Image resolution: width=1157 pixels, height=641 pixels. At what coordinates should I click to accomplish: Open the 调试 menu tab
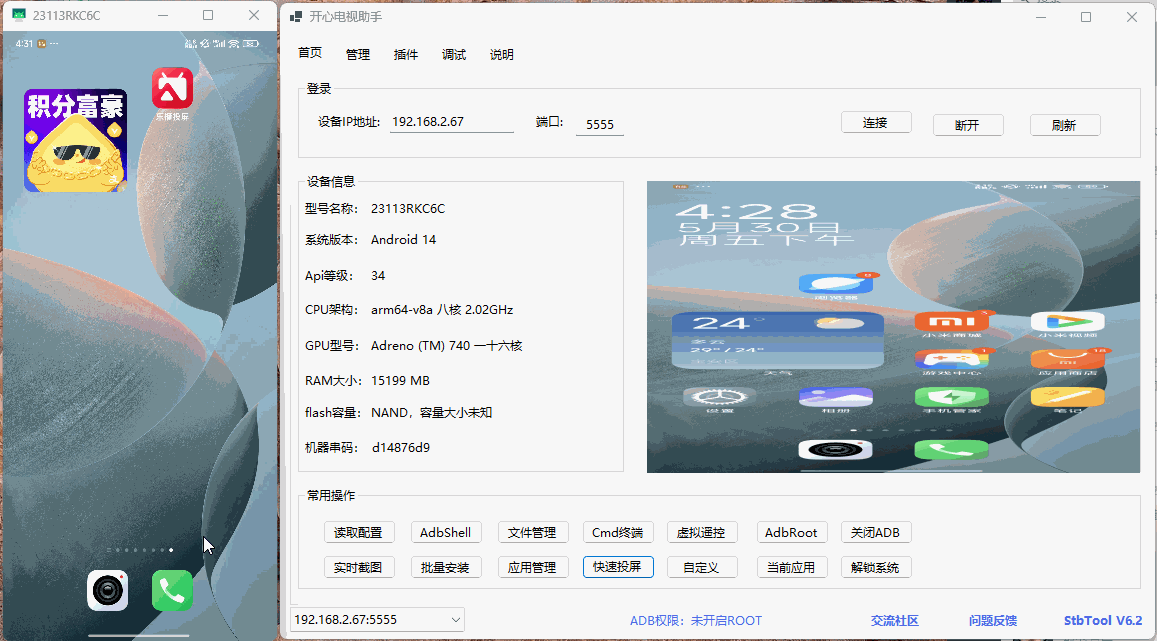coord(454,55)
